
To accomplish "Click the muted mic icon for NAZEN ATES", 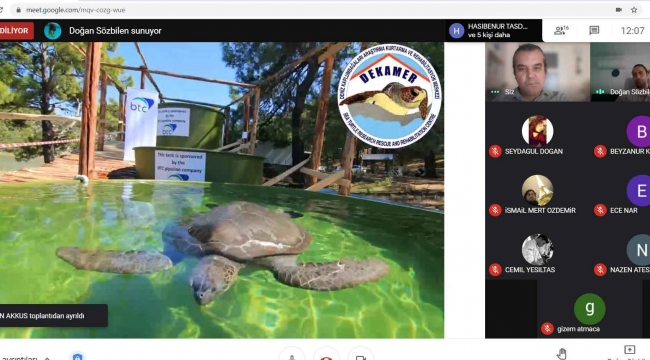I will (600, 270).
